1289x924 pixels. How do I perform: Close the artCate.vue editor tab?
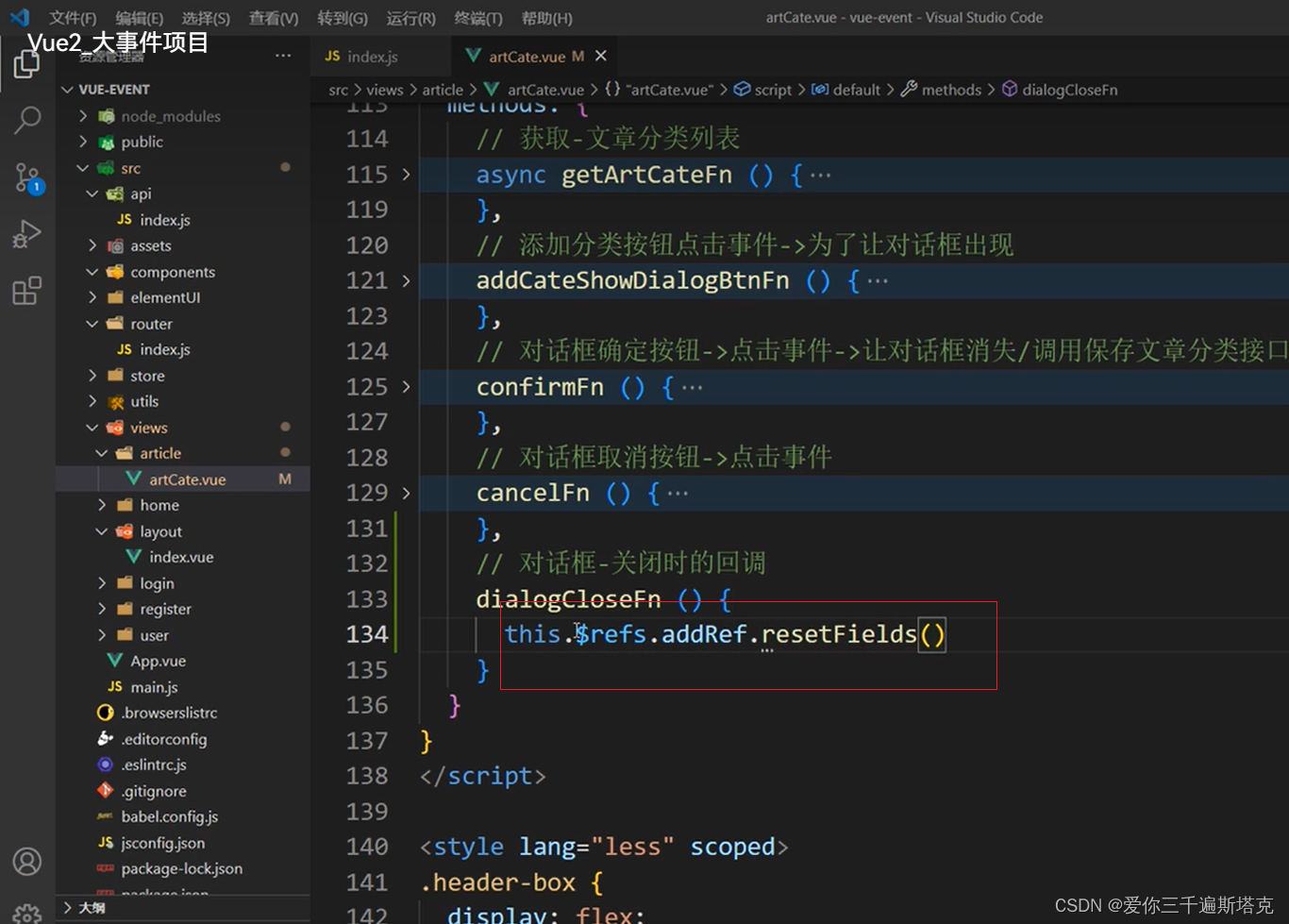coord(600,57)
